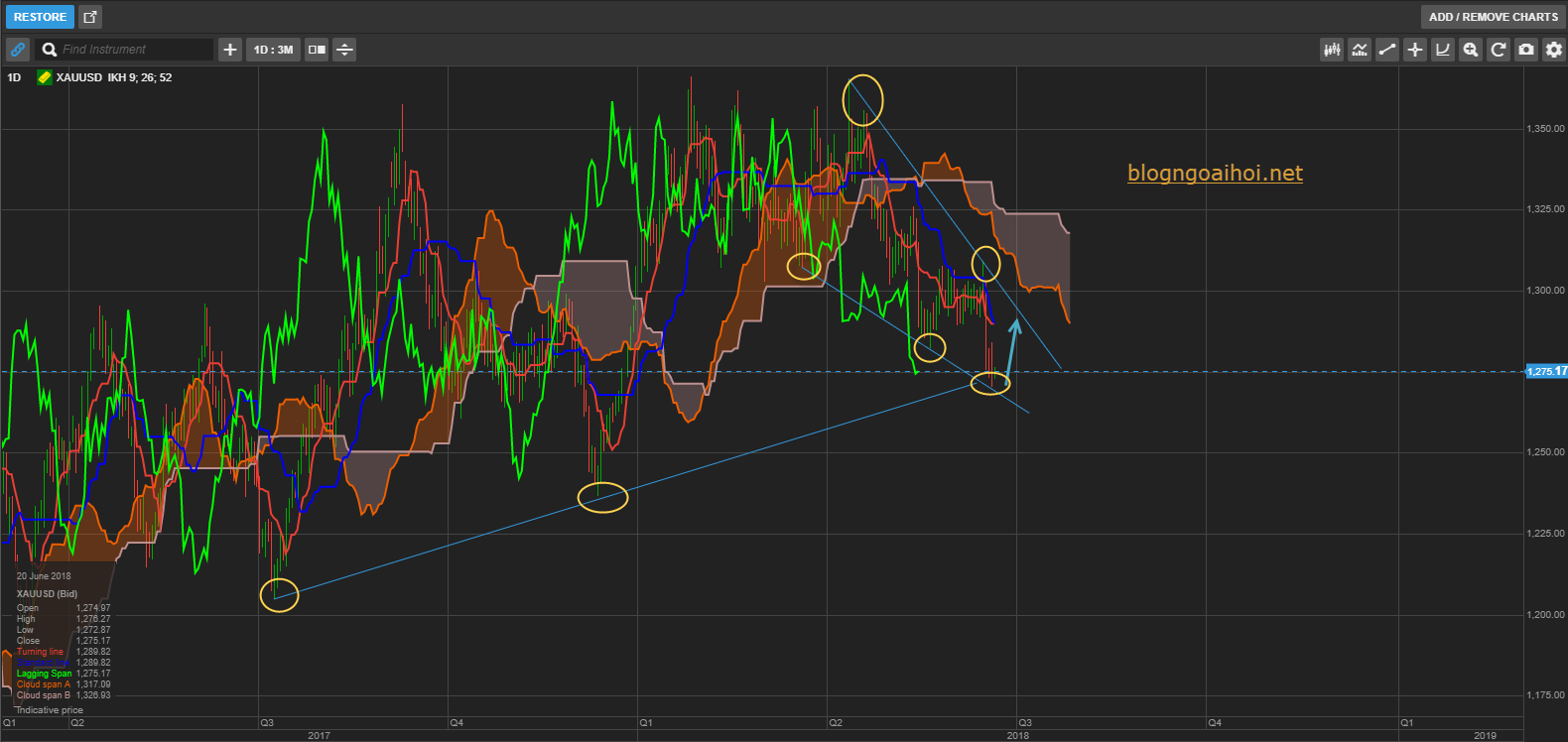Click the pop-out window icon

(90, 17)
